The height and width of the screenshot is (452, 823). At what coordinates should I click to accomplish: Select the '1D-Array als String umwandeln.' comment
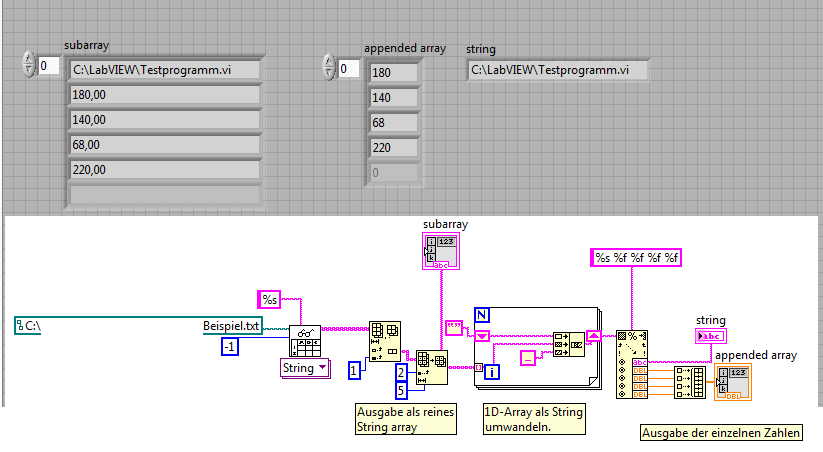534,419
